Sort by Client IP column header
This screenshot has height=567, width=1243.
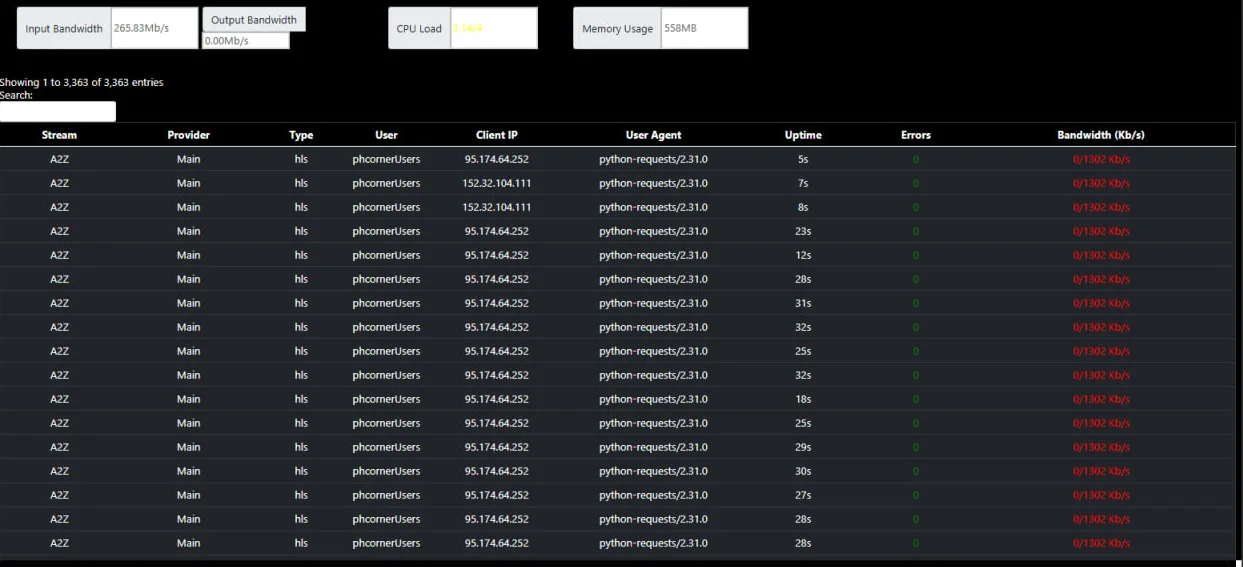tap(497, 135)
